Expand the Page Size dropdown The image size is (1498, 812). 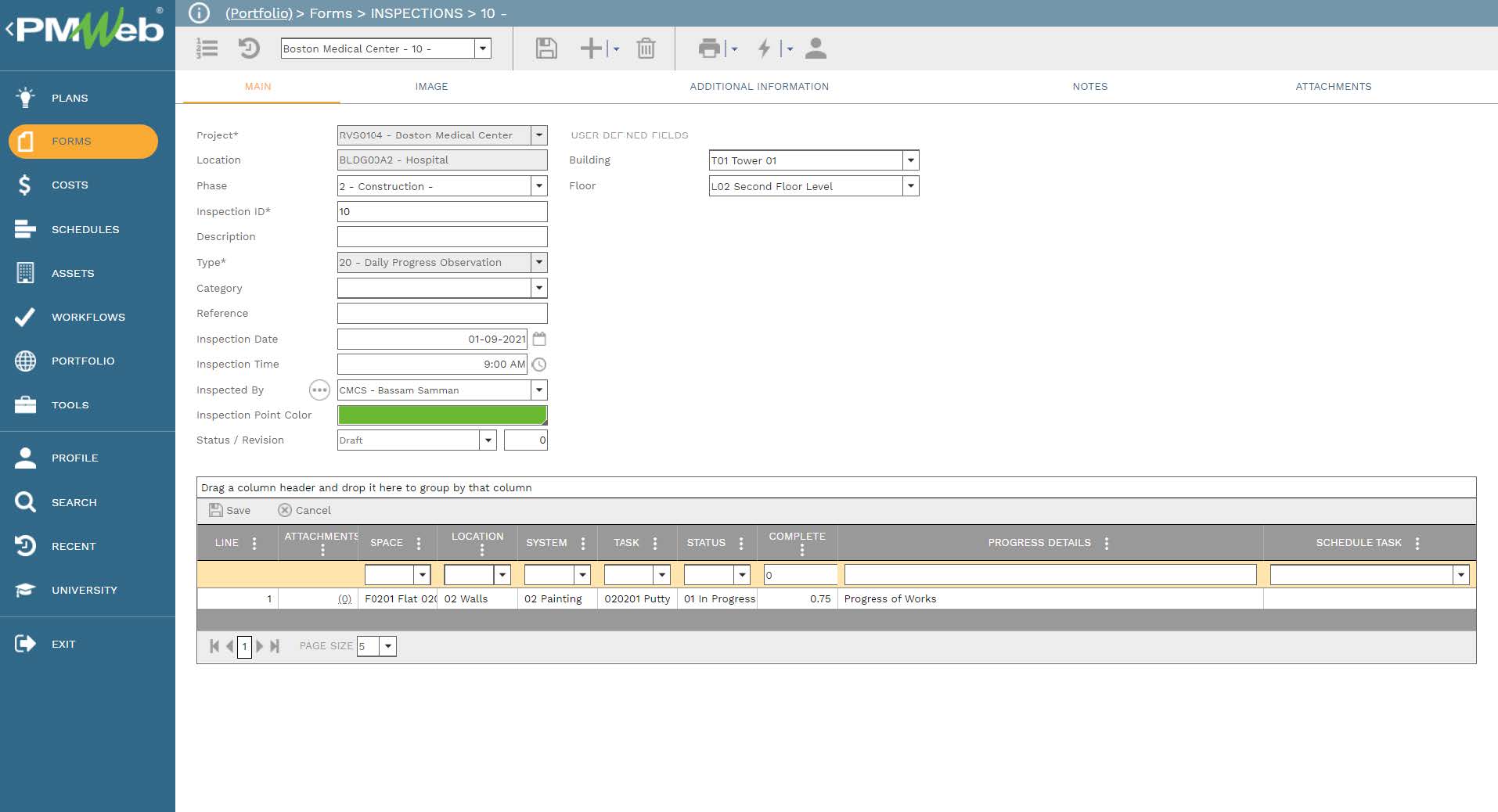pos(387,646)
